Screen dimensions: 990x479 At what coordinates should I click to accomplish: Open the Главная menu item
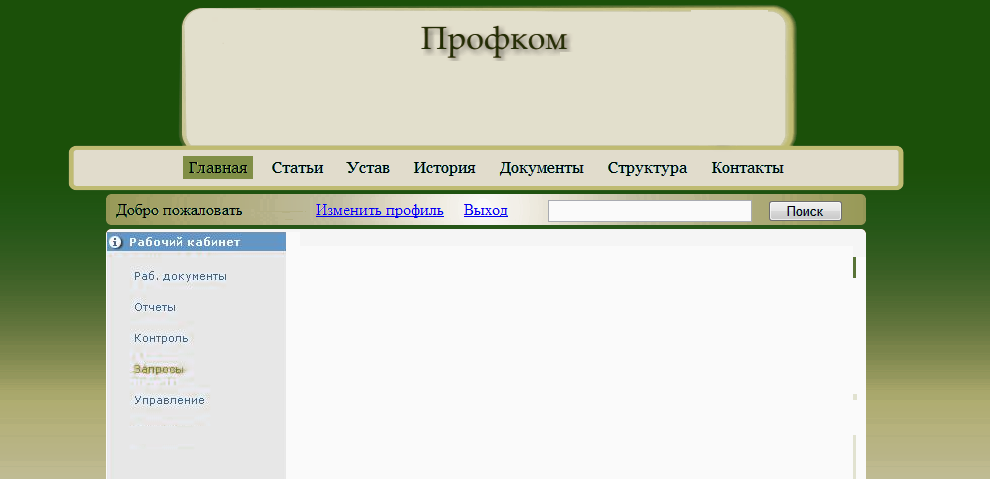[218, 168]
